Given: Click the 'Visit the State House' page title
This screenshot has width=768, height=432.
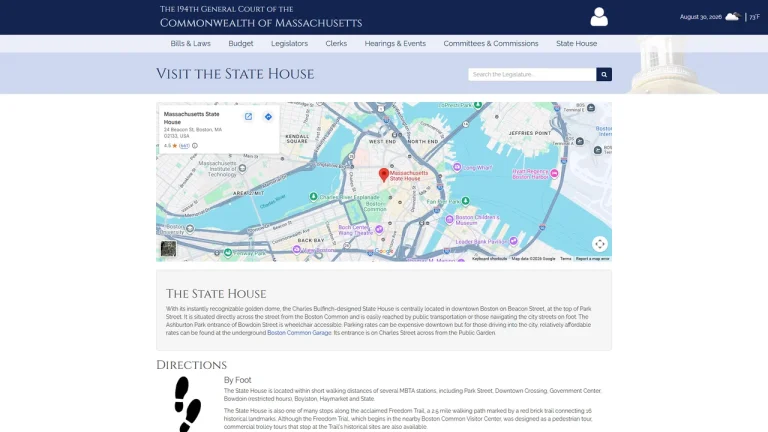Looking at the screenshot, I should [235, 74].
